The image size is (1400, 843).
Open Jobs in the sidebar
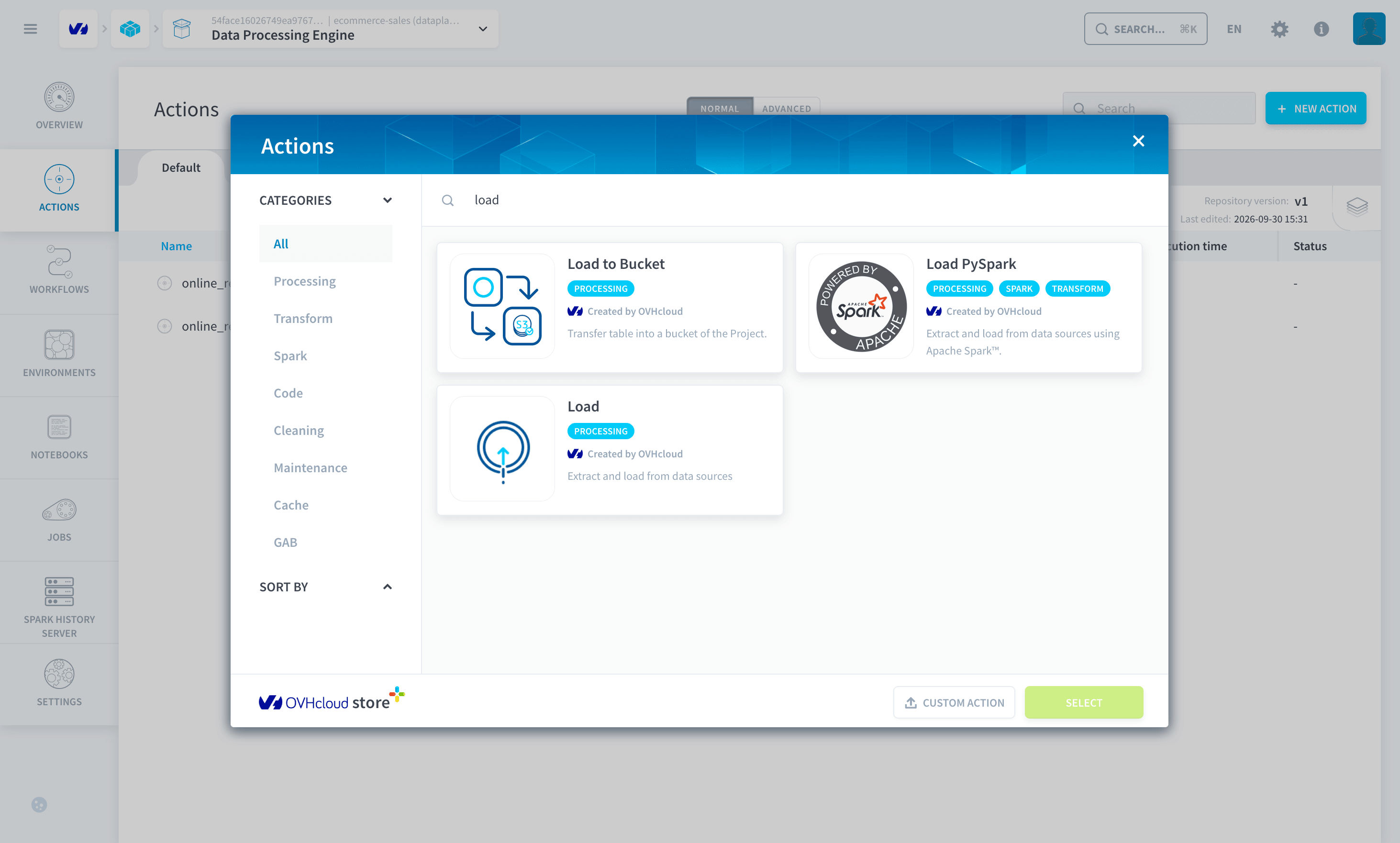tap(59, 520)
